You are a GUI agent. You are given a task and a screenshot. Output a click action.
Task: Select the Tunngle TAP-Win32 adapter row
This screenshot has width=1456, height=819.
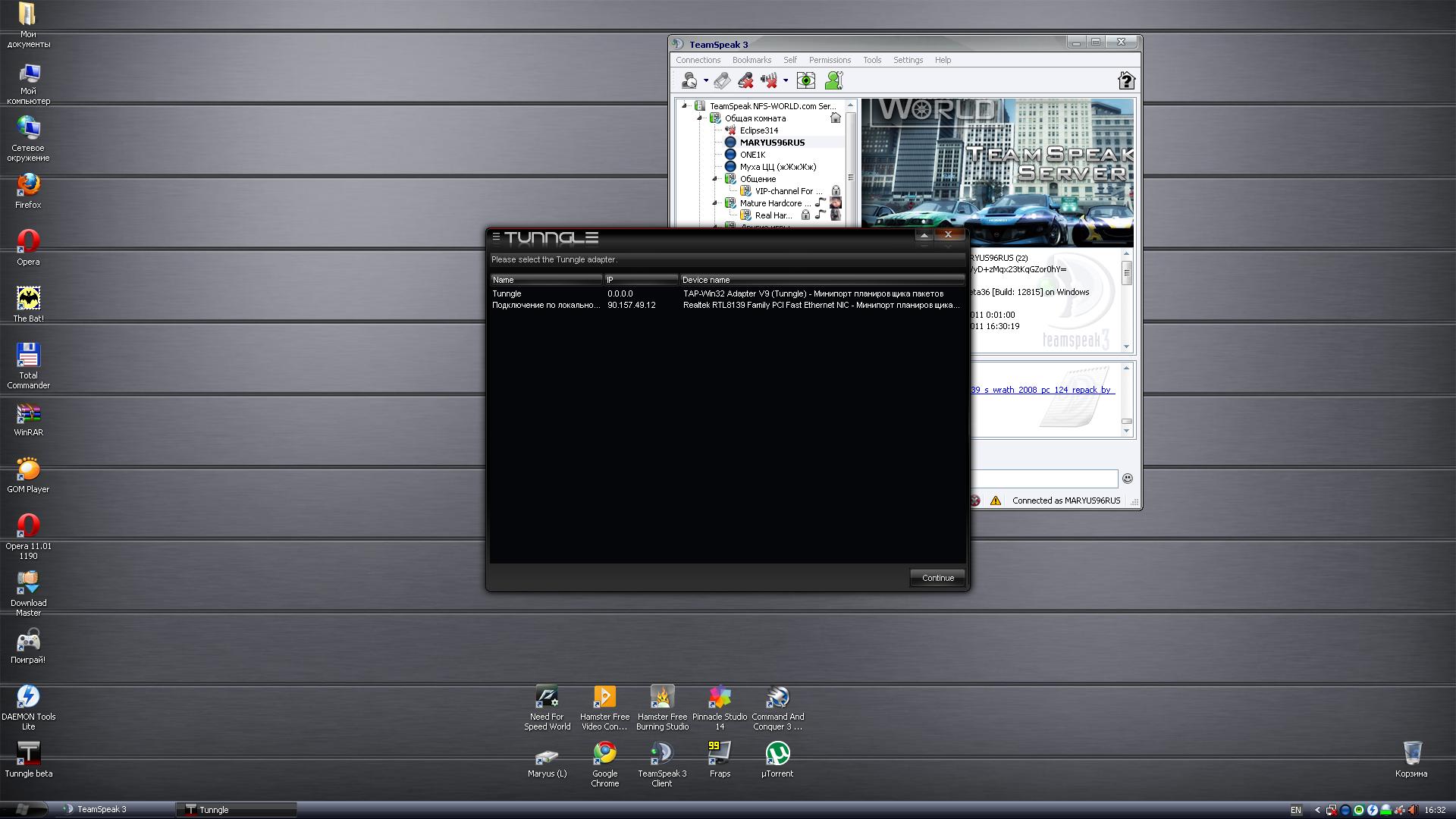[x=727, y=293]
